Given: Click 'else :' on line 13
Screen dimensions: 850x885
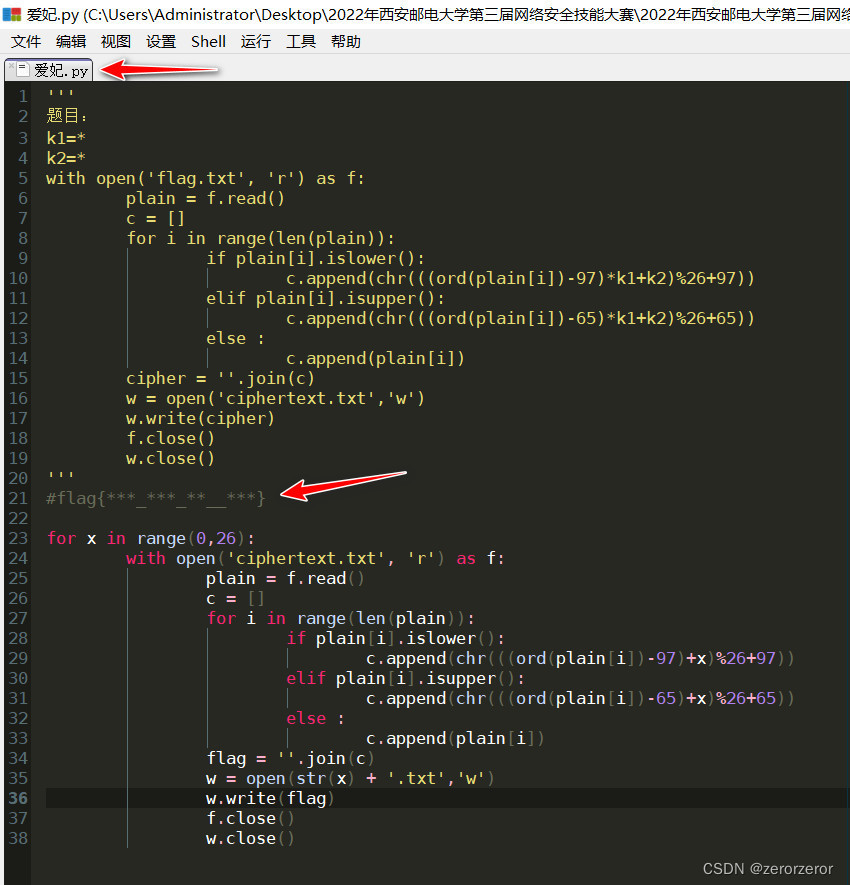Looking at the screenshot, I should 235,339.
